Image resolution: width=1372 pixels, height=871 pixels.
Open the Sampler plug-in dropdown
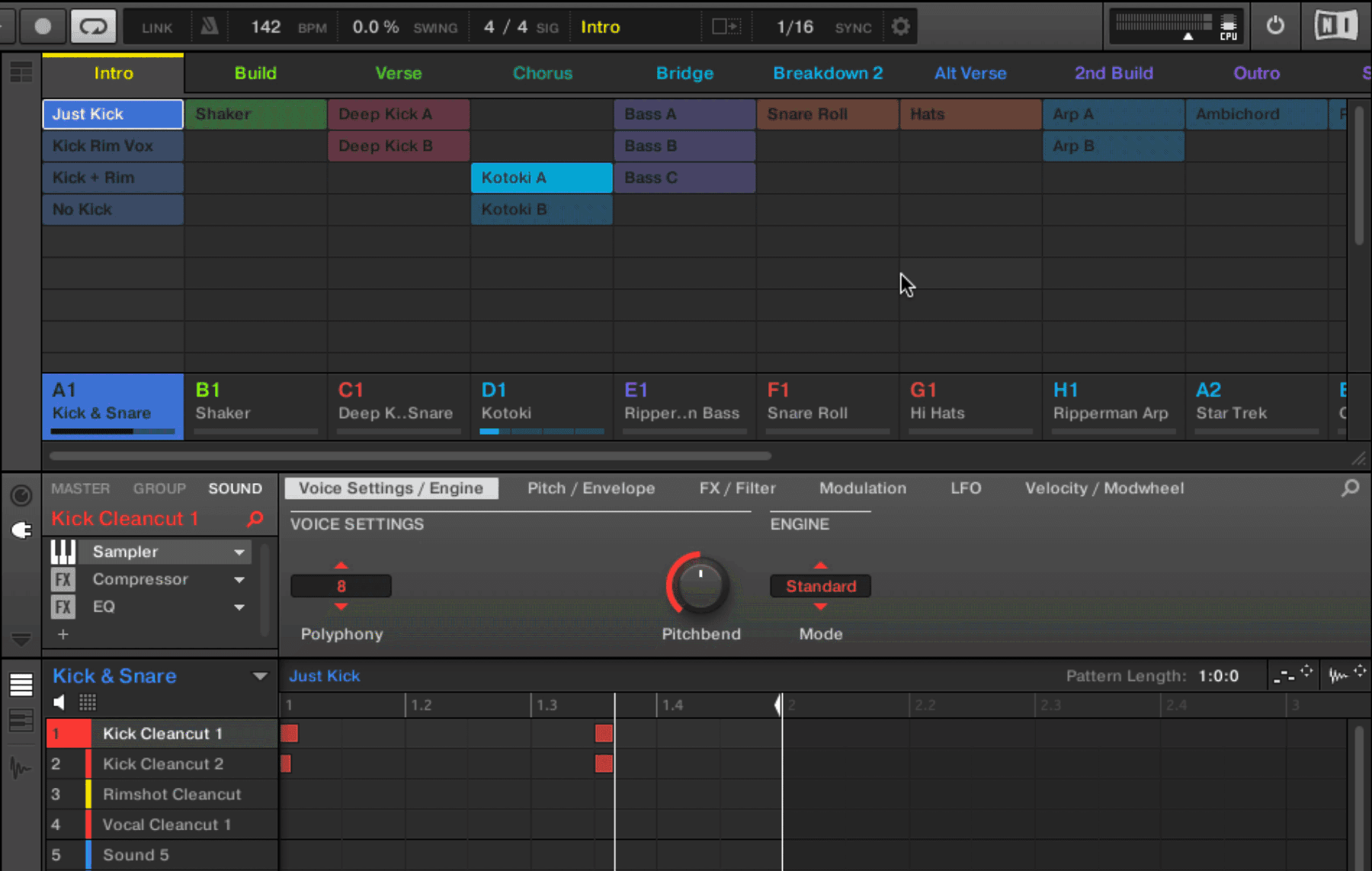(x=237, y=551)
